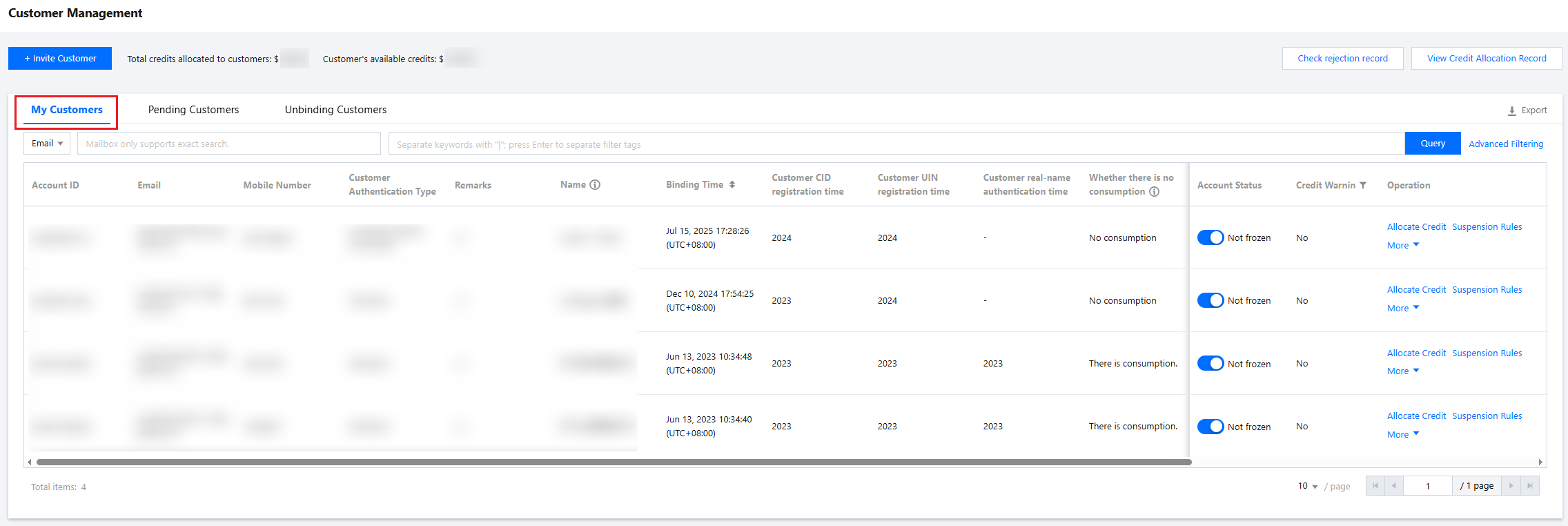The image size is (1568, 526).
Task: Switch to Unbinding Customers tab
Action: click(x=335, y=110)
